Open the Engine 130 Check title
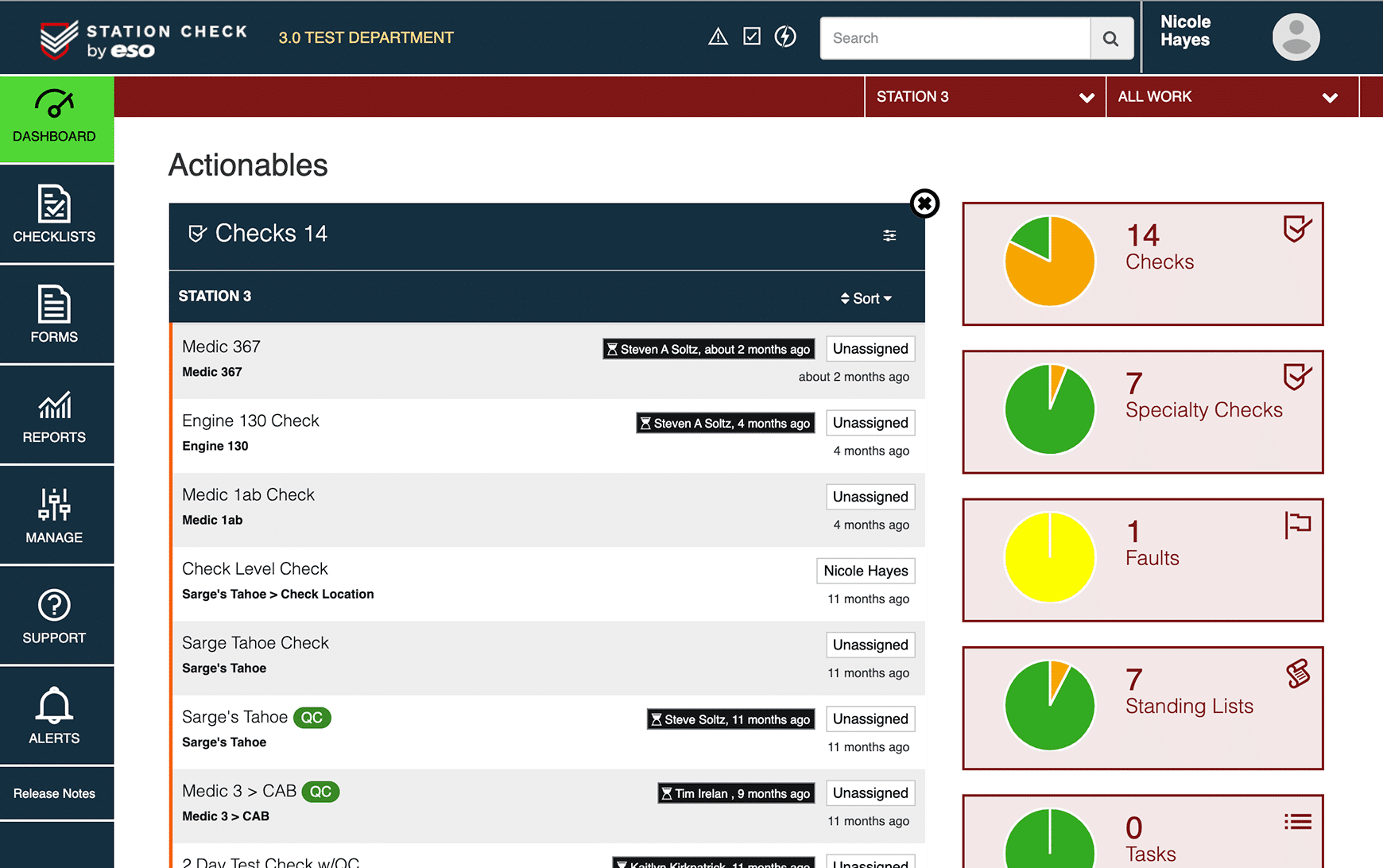 coord(250,420)
